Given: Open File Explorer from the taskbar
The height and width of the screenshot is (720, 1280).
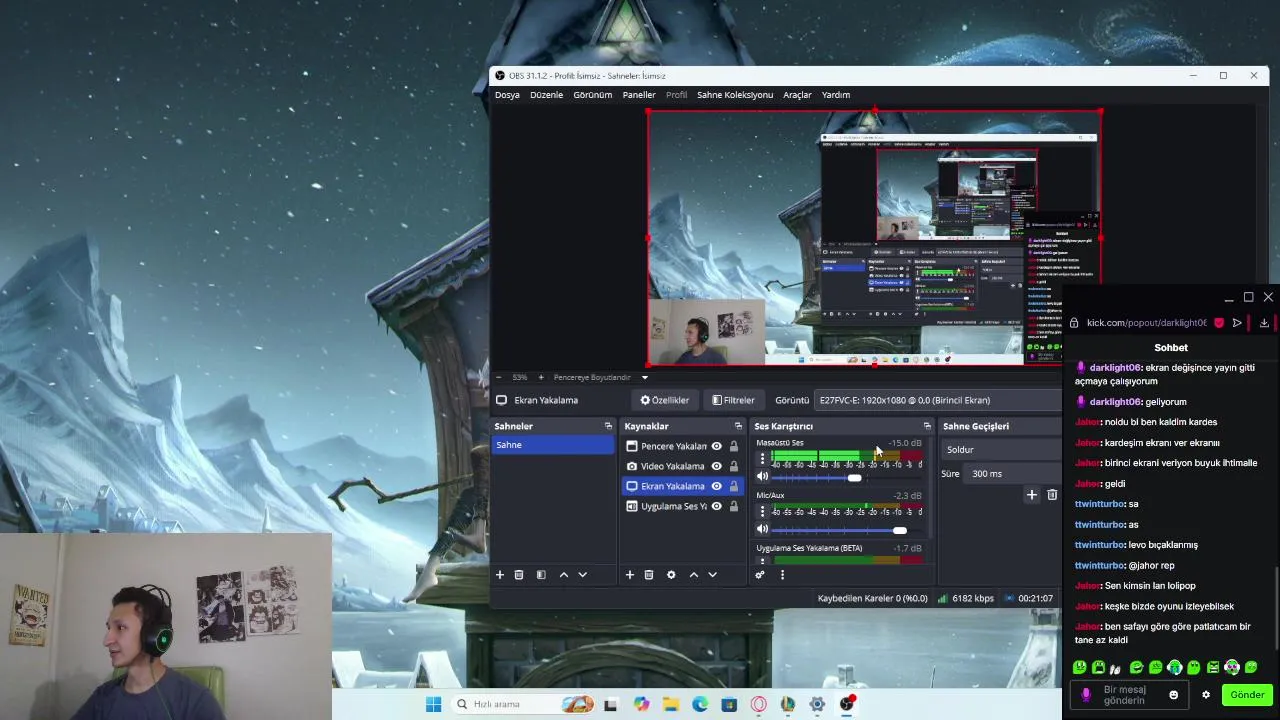Looking at the screenshot, I should [671, 704].
